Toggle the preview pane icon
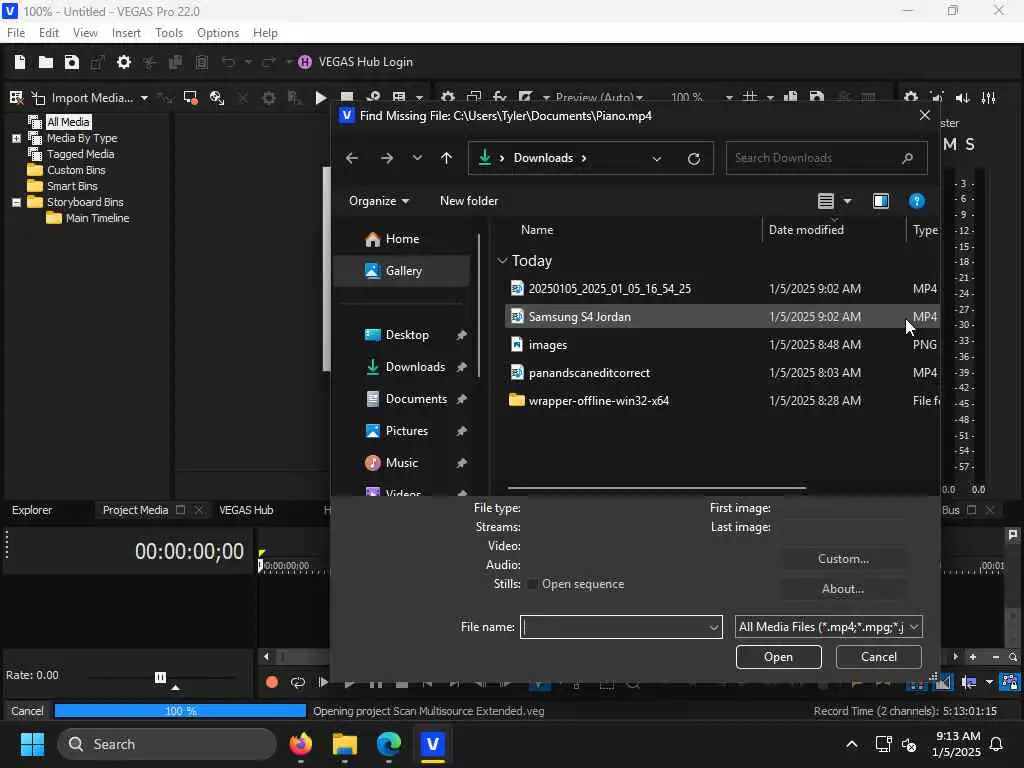The image size is (1024, 768). (881, 201)
